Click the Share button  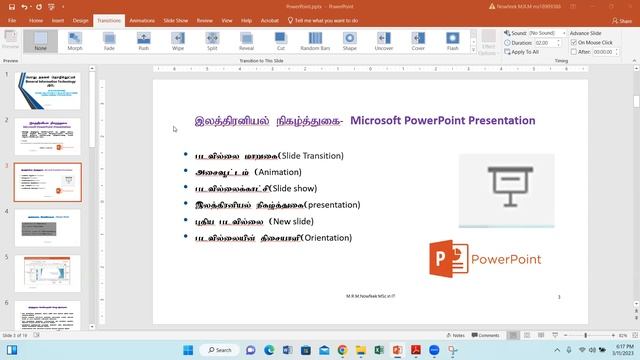(622, 20)
